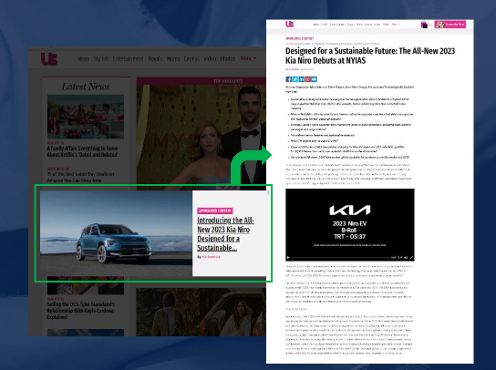
Task: Click the Kia logo inside the video frame
Action: point(350,210)
